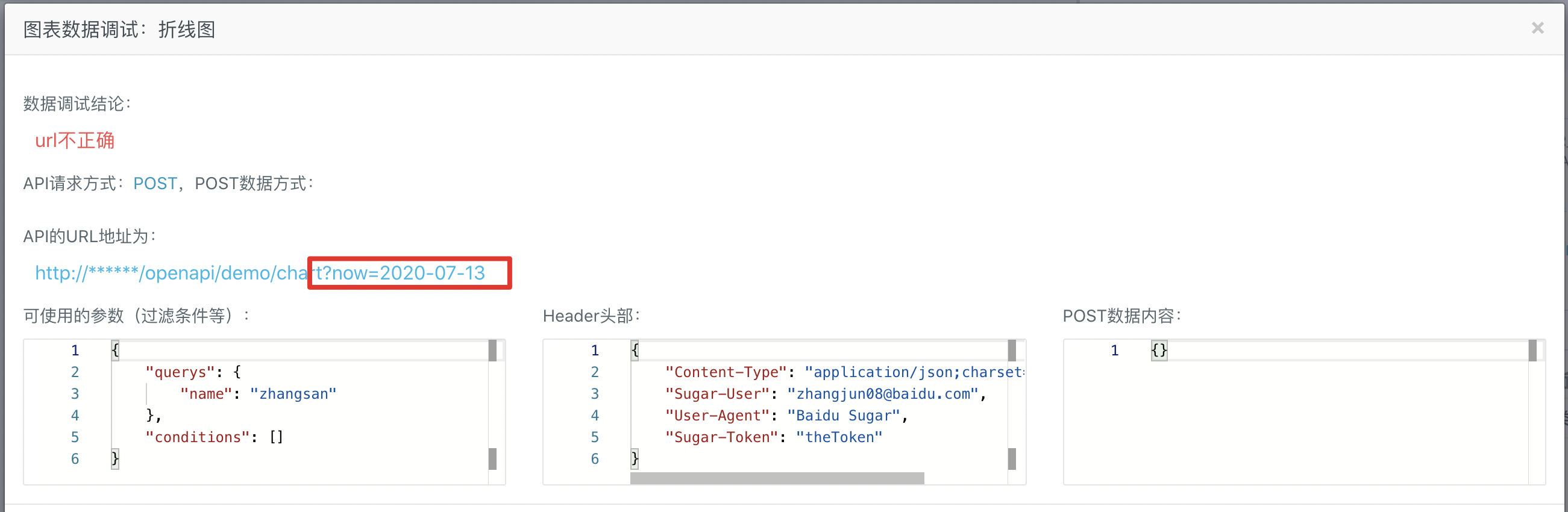Click the '可使用的参数' section label
Viewport: 1568px width, 512px height.
click(x=136, y=316)
